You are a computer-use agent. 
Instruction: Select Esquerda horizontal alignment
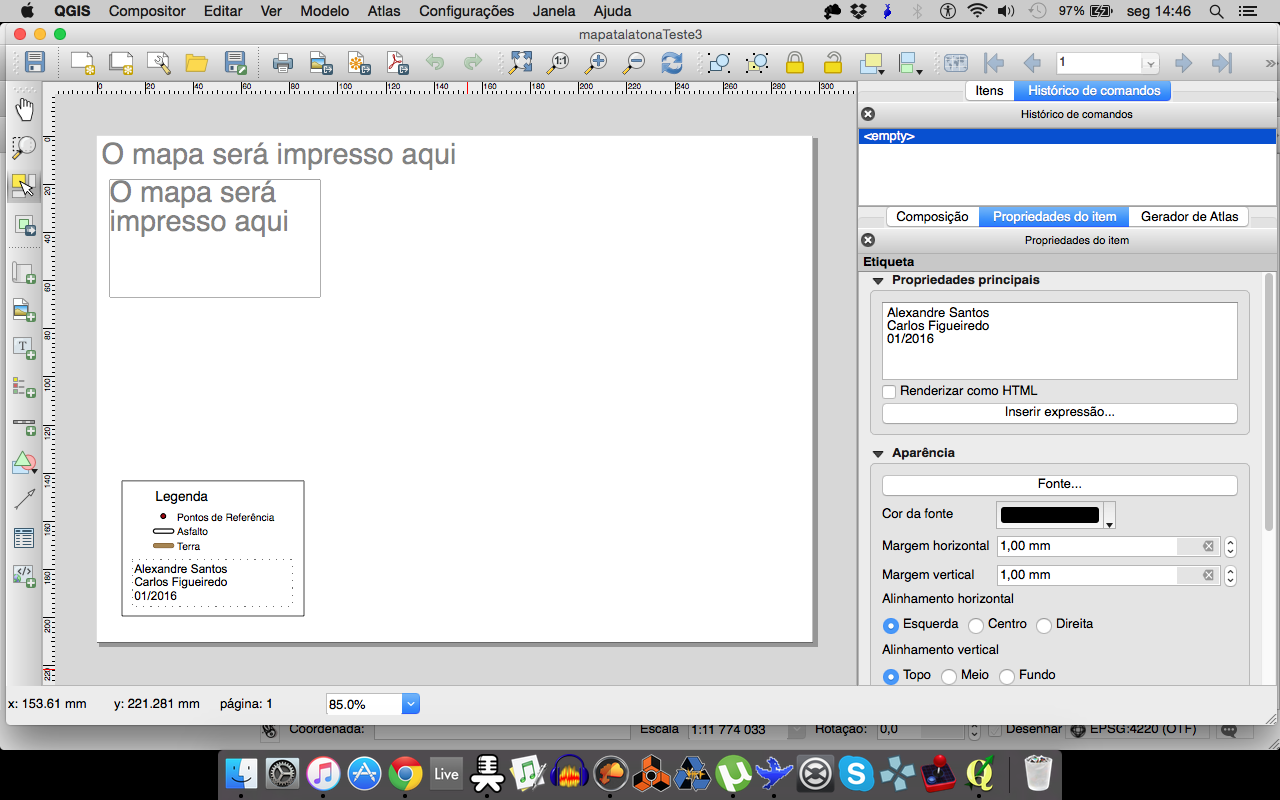click(890, 625)
